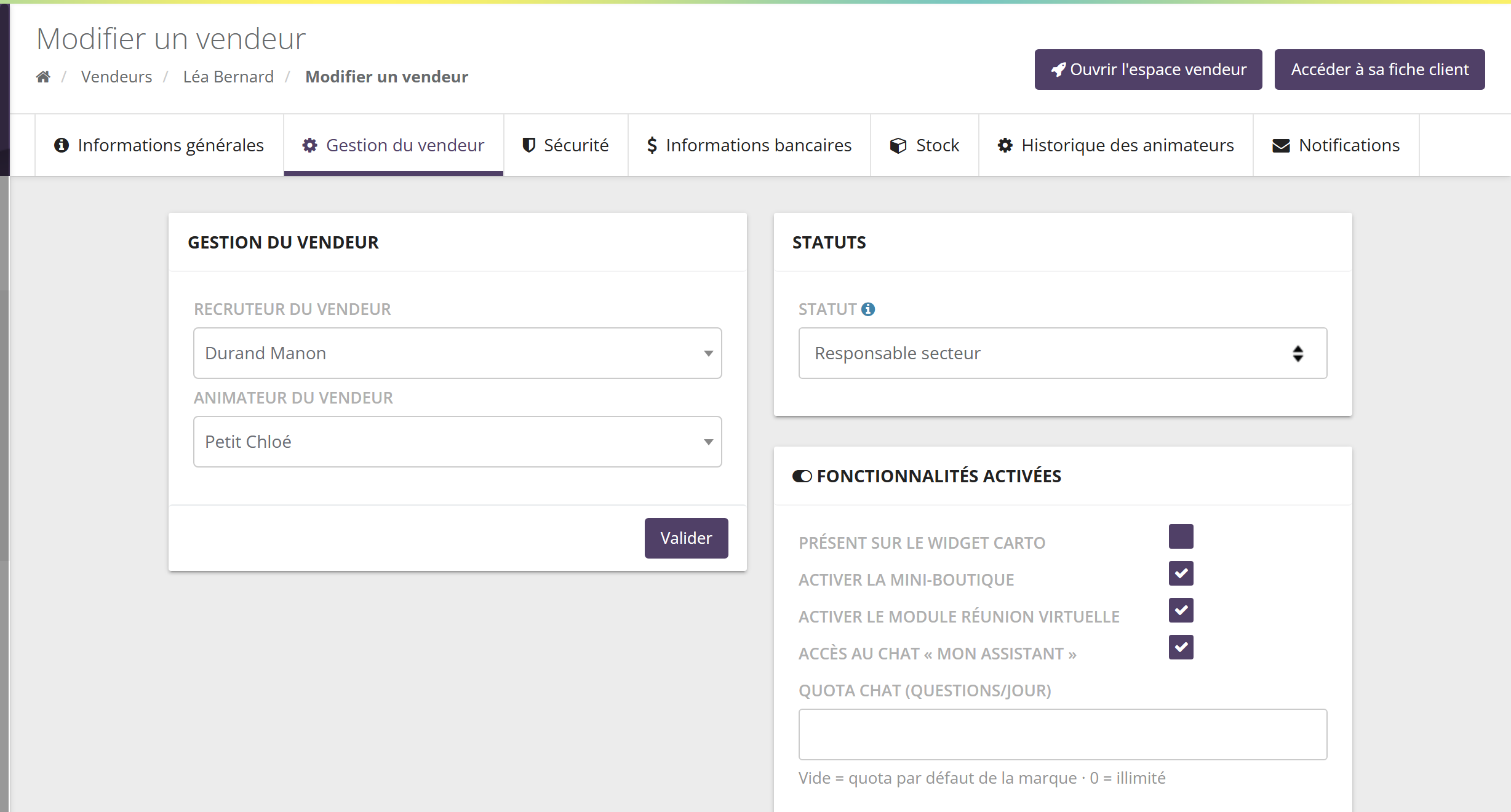Viewport: 1511px width, 812px height.
Task: Open the Statut select showing Responsable secteur
Action: pos(1063,353)
